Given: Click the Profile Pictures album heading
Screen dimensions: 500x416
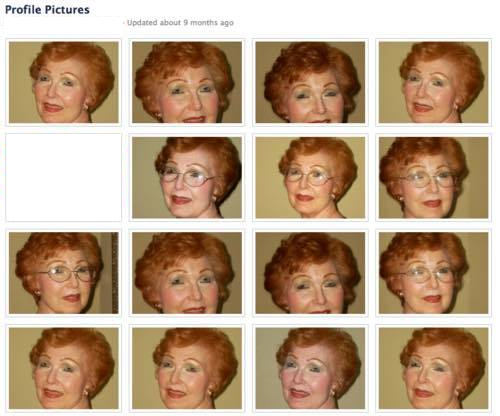Looking at the screenshot, I should [x=47, y=10].
